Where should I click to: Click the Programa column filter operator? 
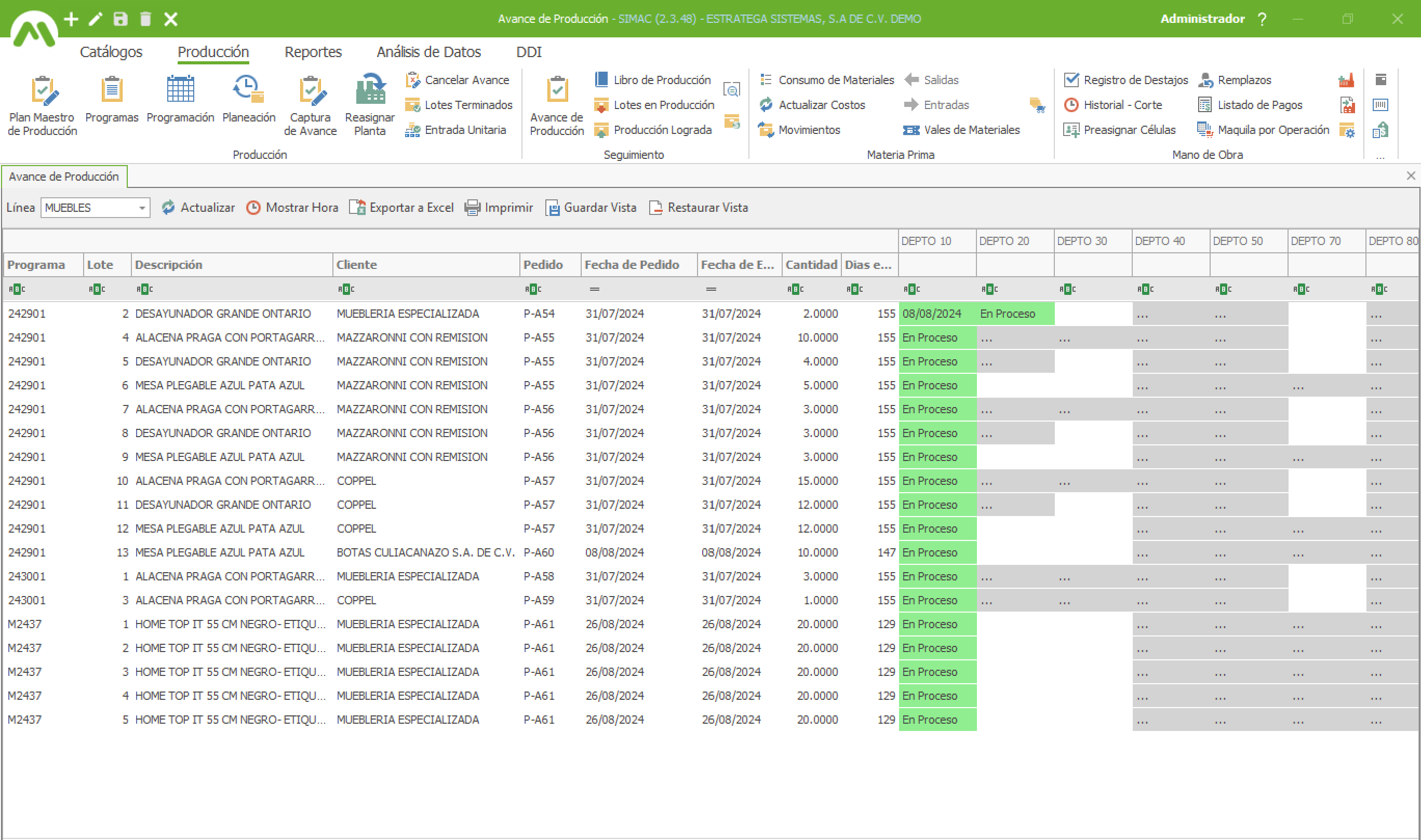pyautogui.click(x=17, y=289)
